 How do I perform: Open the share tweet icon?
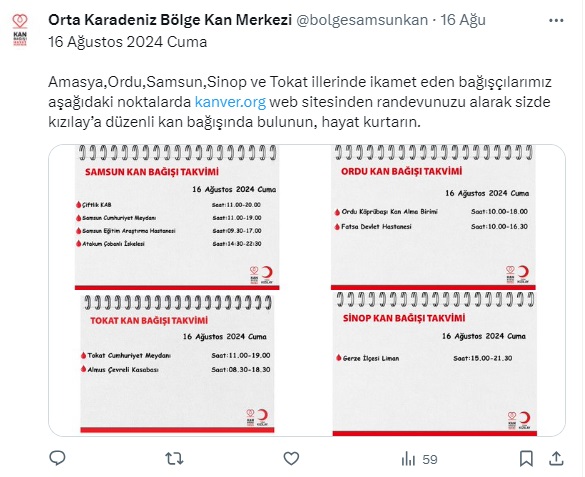tap(556, 459)
